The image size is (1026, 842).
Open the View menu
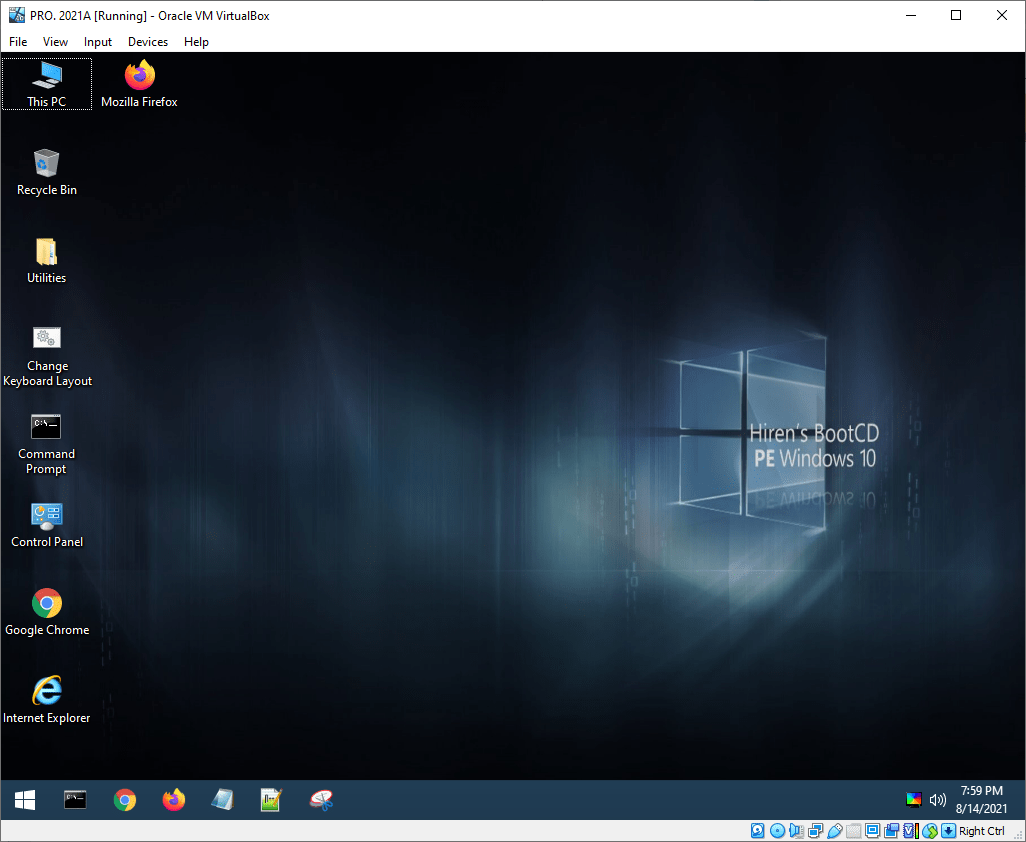(55, 42)
